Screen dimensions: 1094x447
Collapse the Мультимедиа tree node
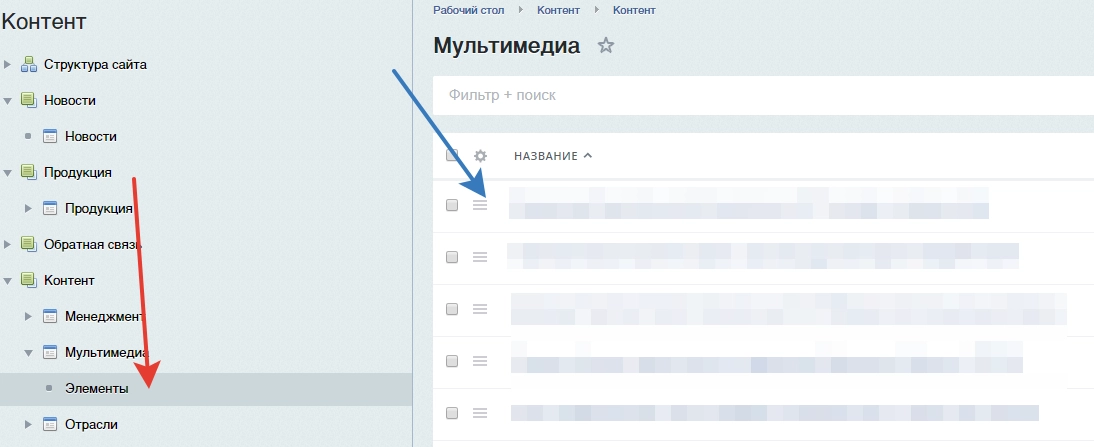point(29,353)
